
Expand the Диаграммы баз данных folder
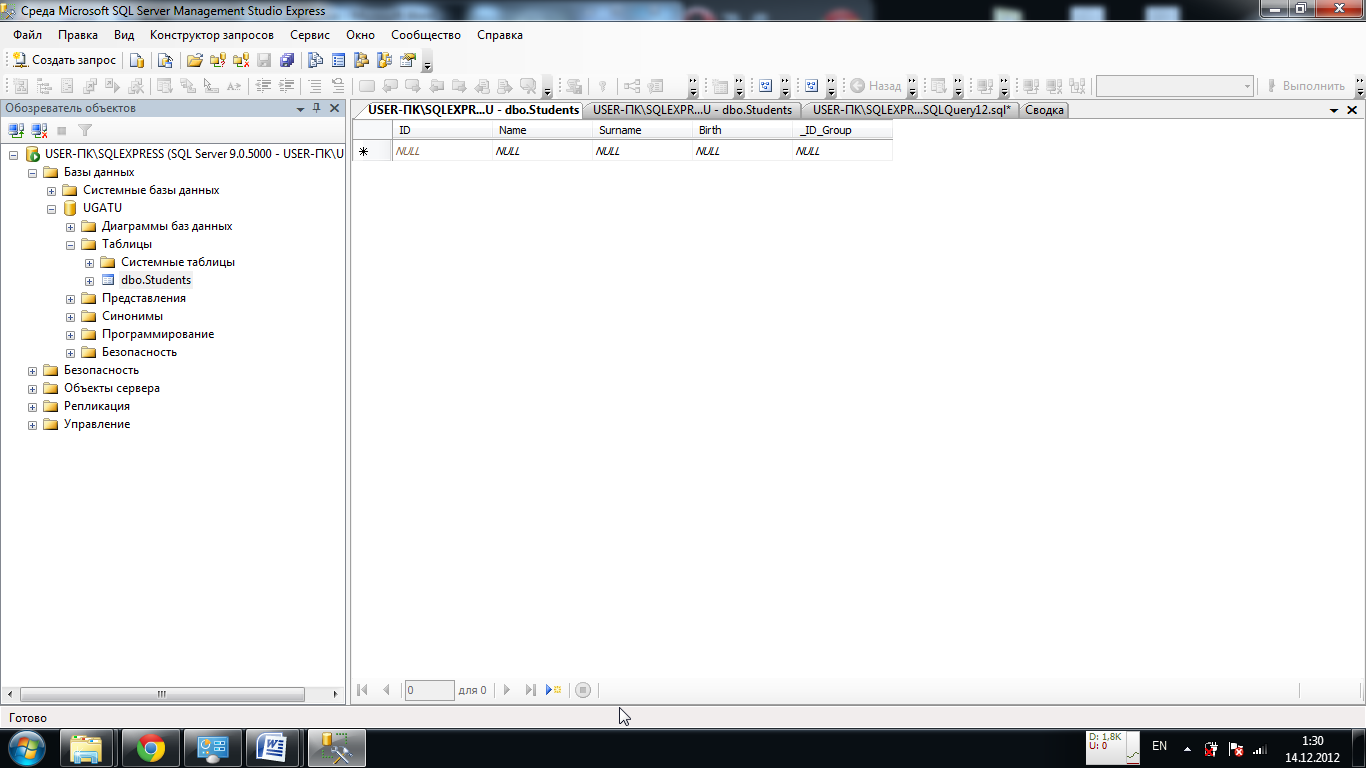(71, 226)
